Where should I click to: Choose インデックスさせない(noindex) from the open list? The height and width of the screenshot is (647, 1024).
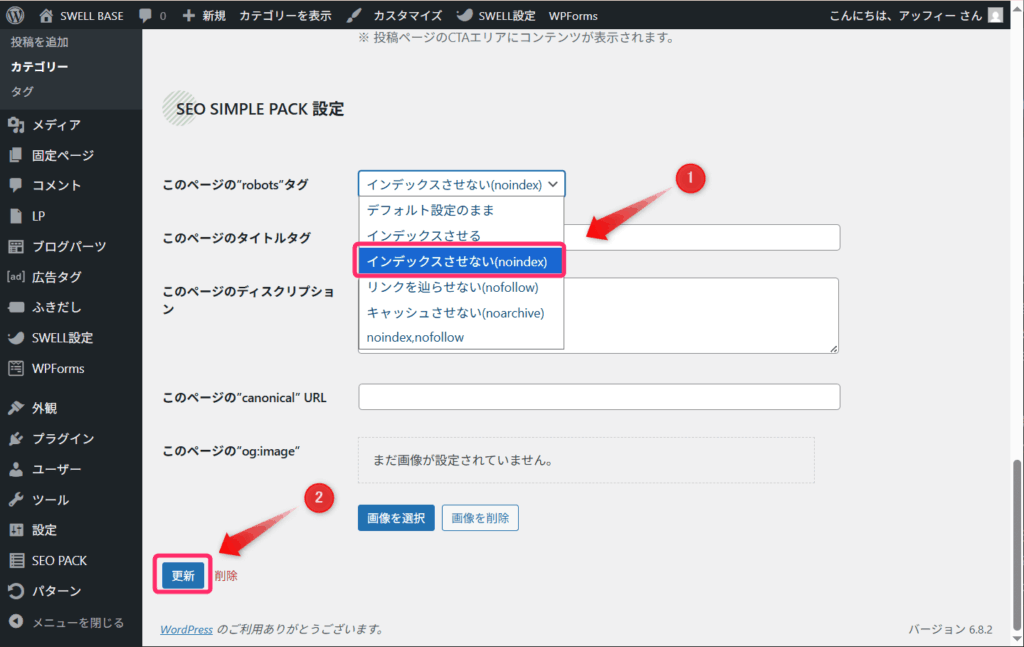pyautogui.click(x=460, y=261)
